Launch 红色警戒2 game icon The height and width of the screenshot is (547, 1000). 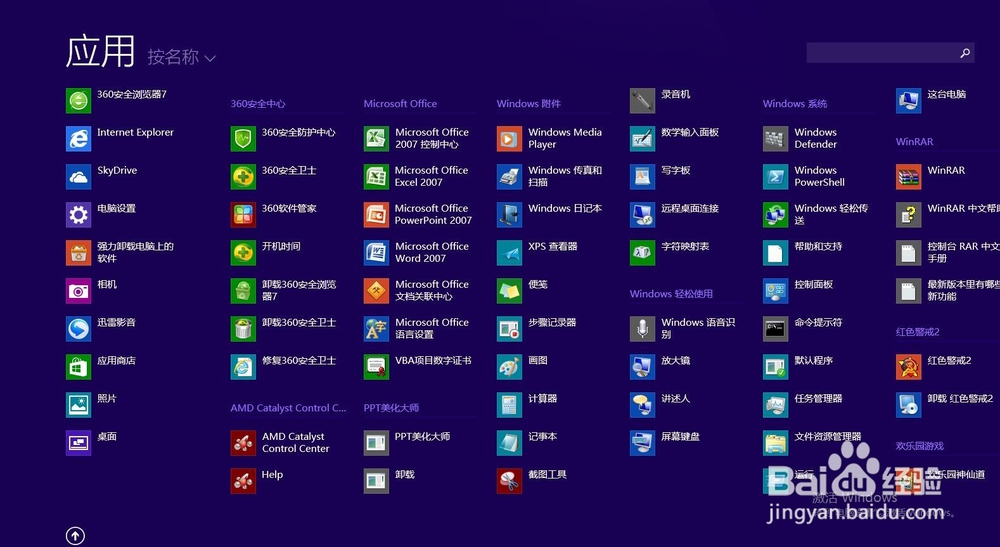(908, 367)
